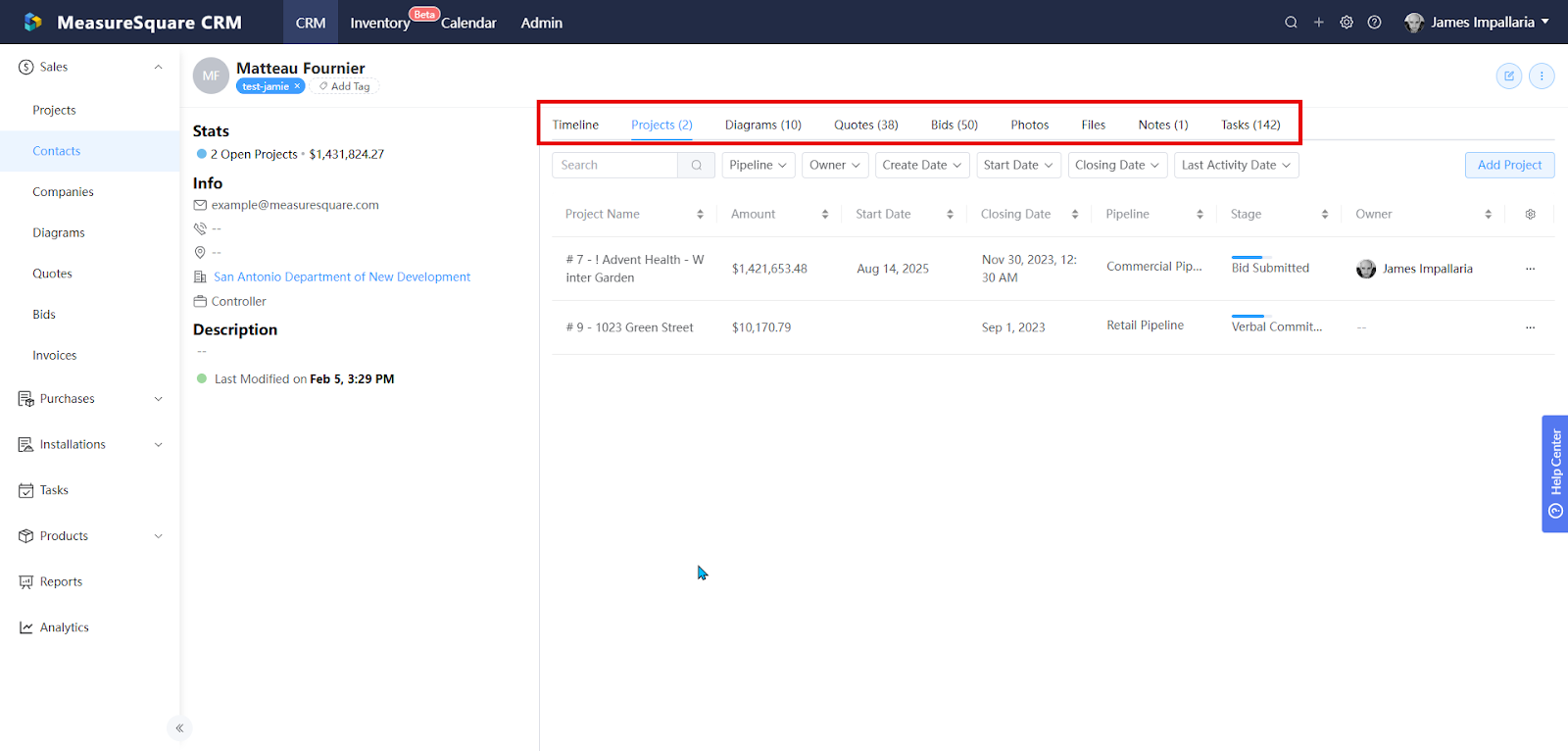Open the CRM top menu
This screenshot has height=751, width=1568.
click(x=311, y=23)
